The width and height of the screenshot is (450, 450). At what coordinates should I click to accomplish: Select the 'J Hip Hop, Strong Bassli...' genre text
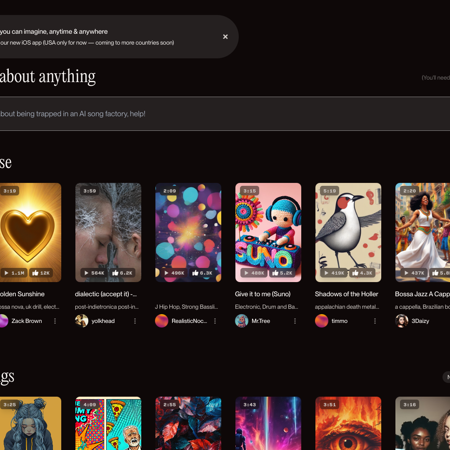coord(186,307)
